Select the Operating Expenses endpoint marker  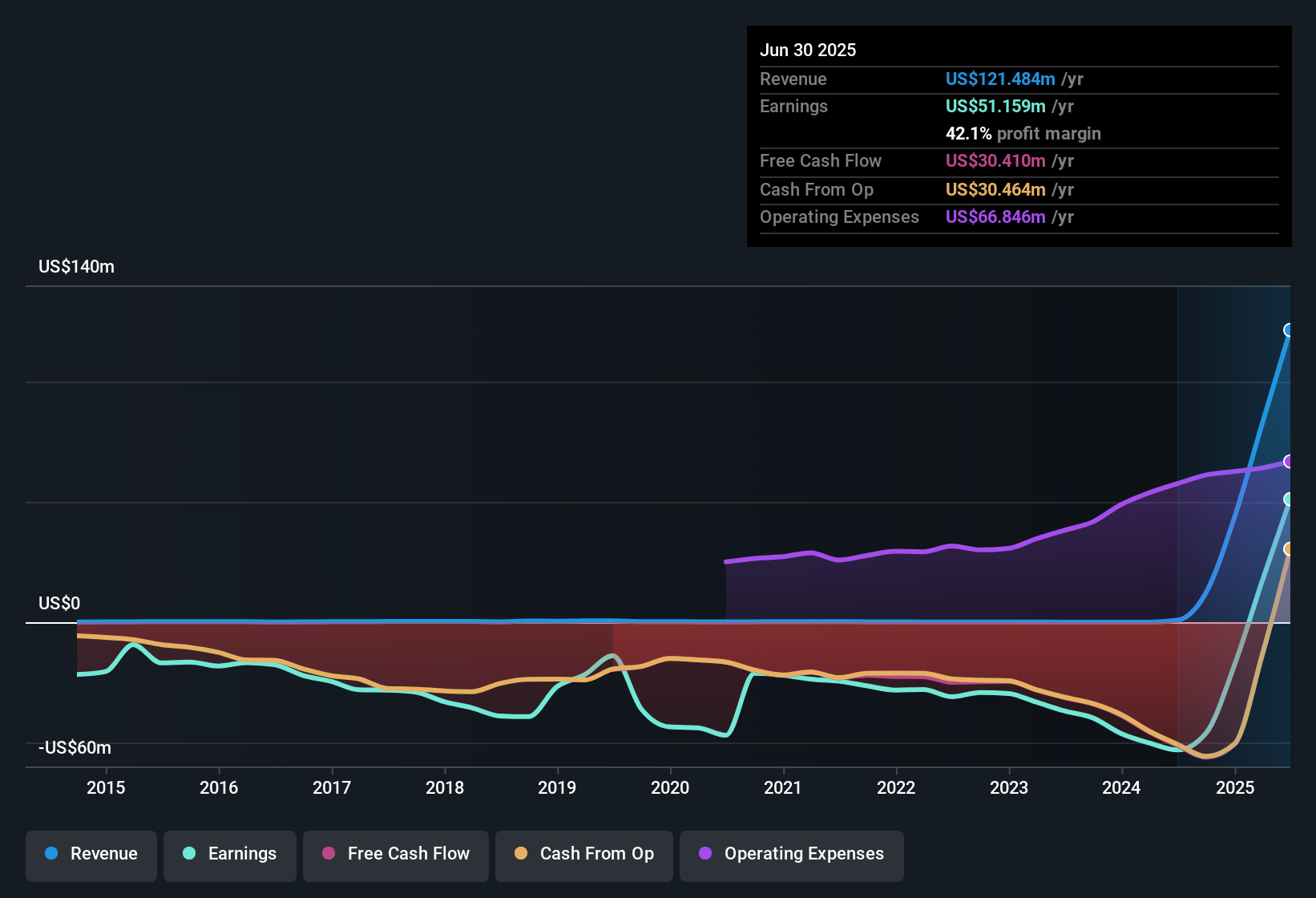(x=1289, y=463)
